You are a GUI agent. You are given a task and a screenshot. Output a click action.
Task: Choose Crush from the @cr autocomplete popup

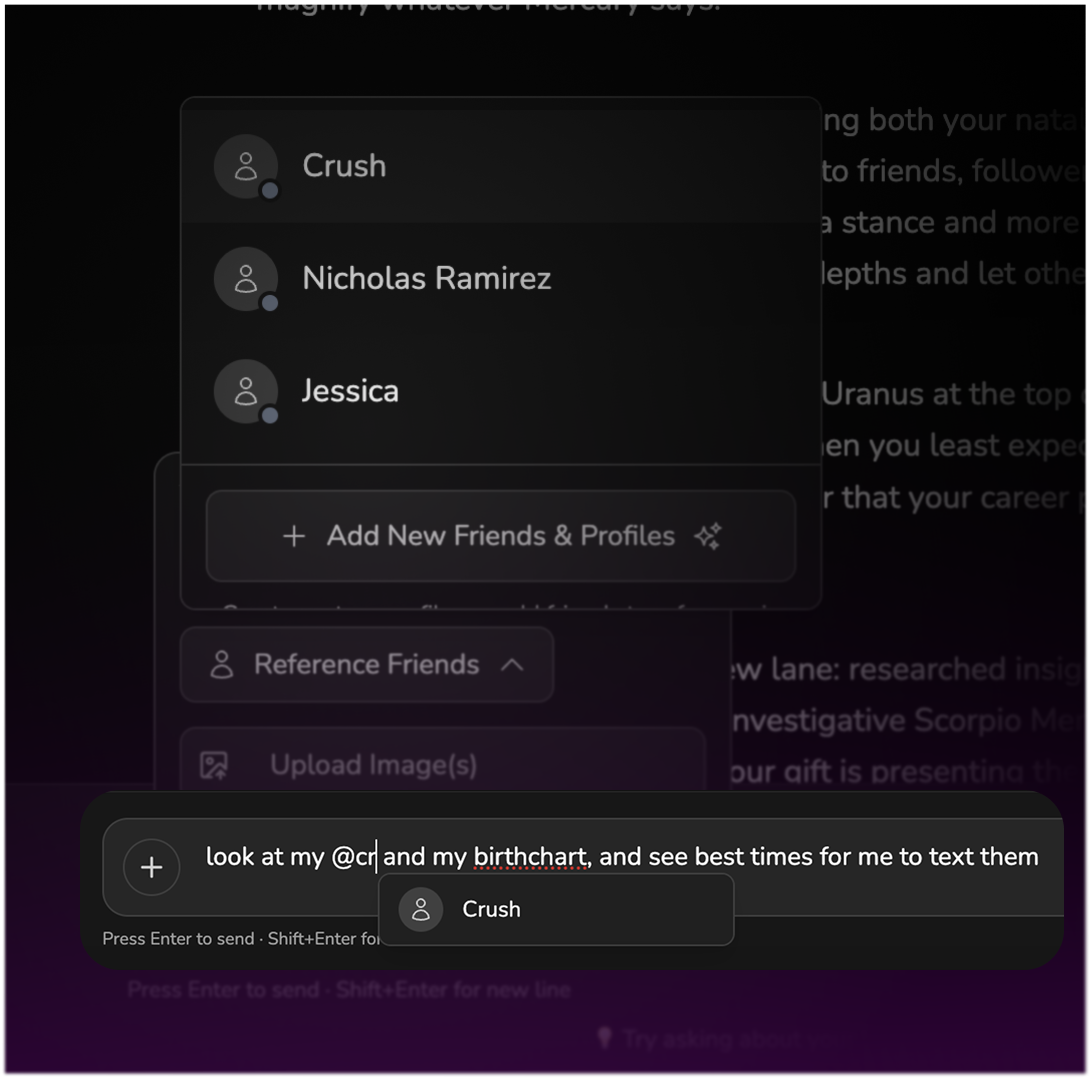[x=491, y=910]
